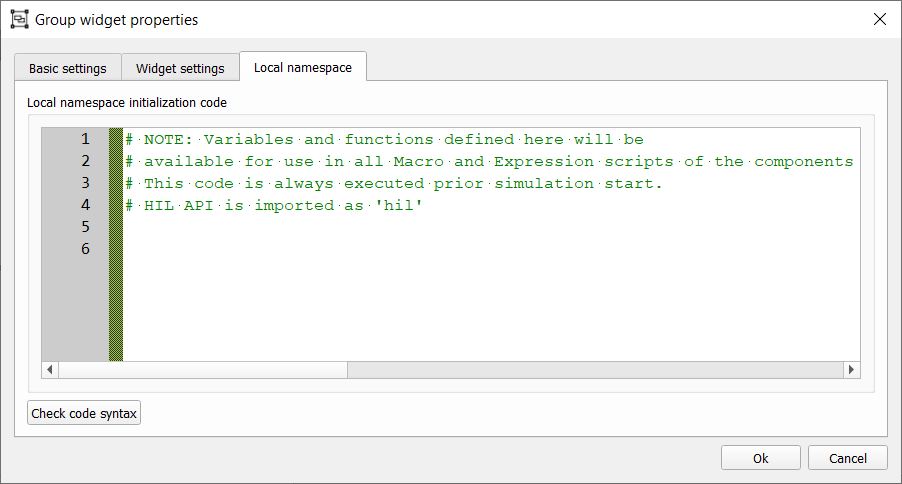902x484 pixels.
Task: Click line number 1 in the gutter
Action: tap(85, 139)
